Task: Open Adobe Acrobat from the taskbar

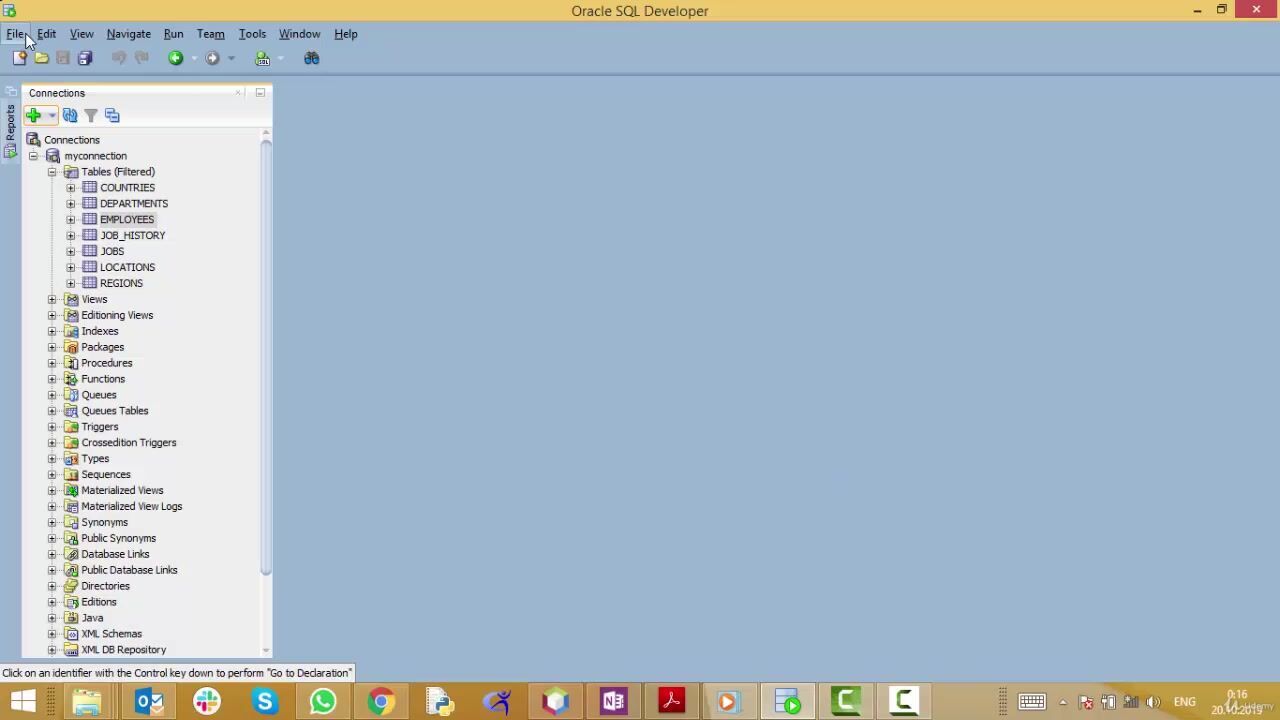Action: (671, 702)
